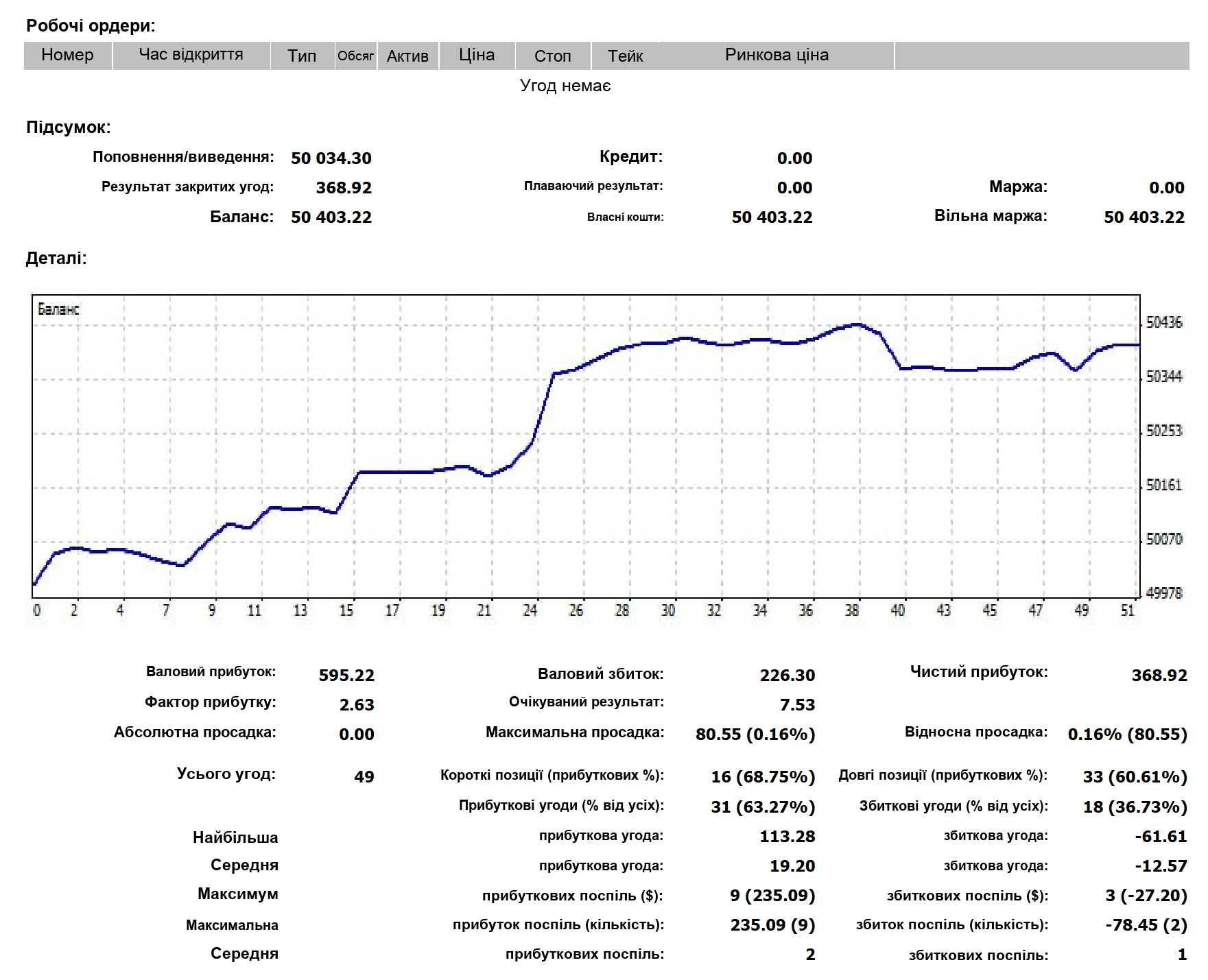The width and height of the screenshot is (1208, 980).
Task: Click the x-axis label 24 on chart
Action: click(530, 610)
